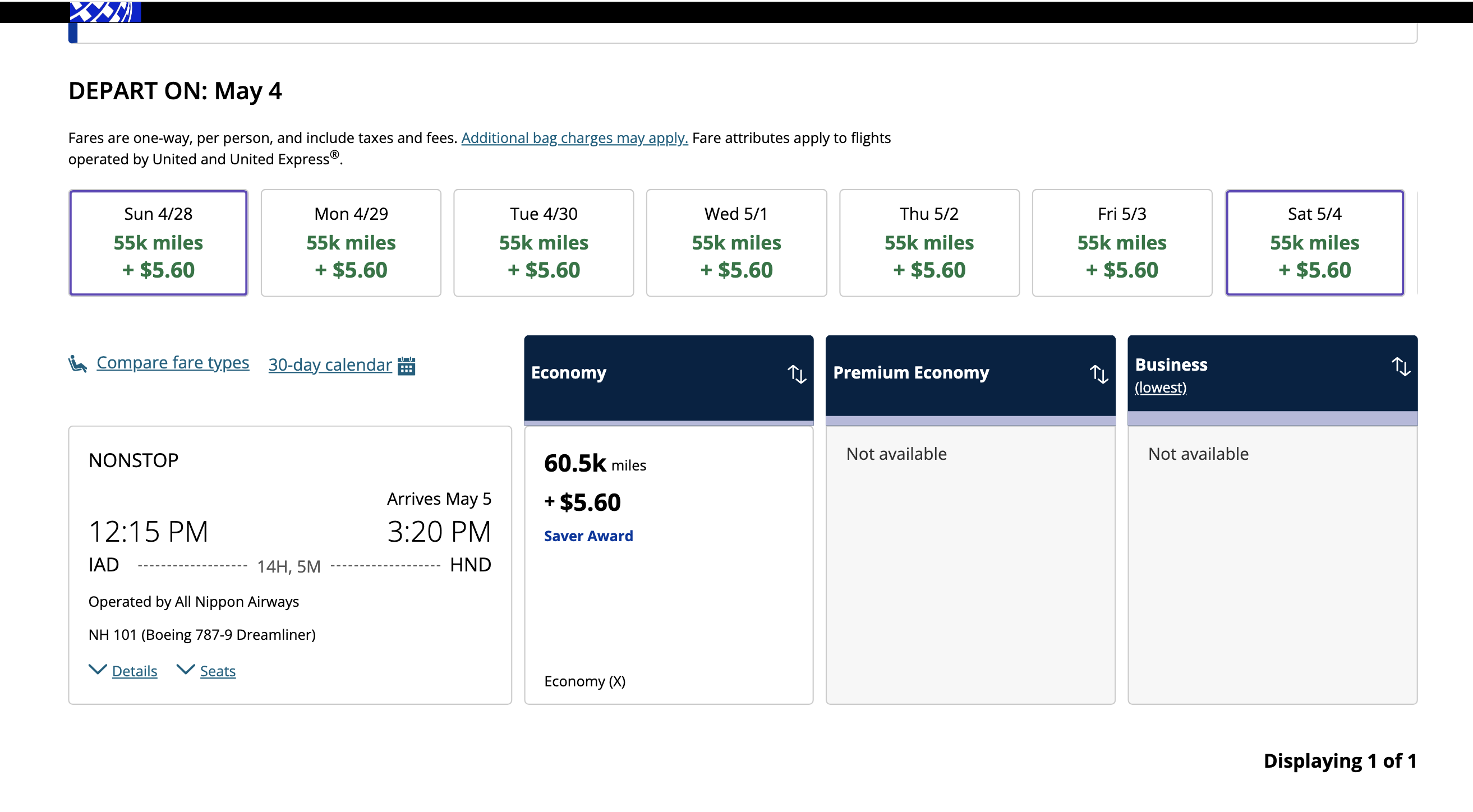This screenshot has width=1473, height=812.
Task: Expand flight Details chevron
Action: click(x=98, y=670)
